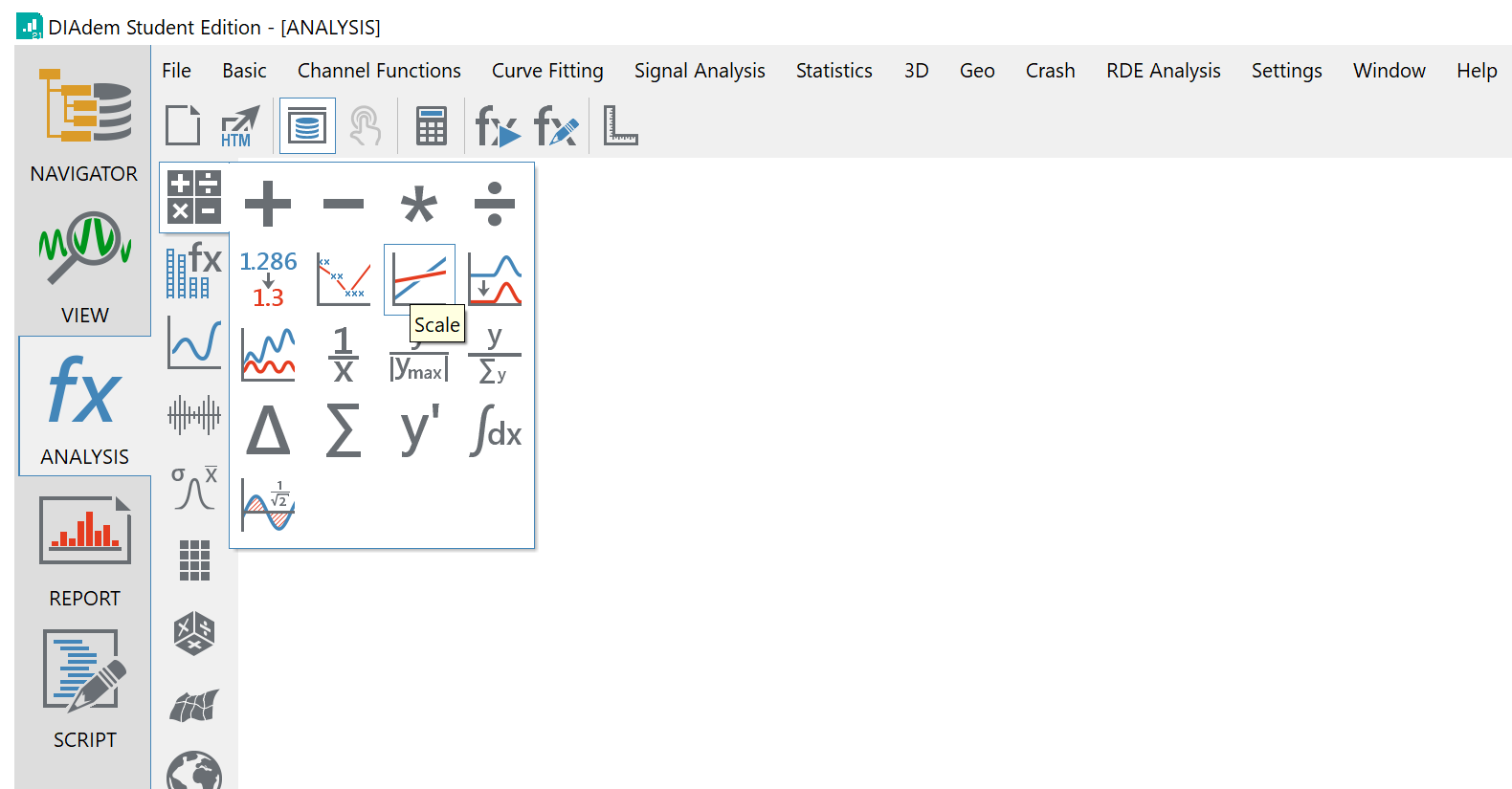Select the scatter points with red line icon
The image size is (1512, 789).
click(x=344, y=279)
